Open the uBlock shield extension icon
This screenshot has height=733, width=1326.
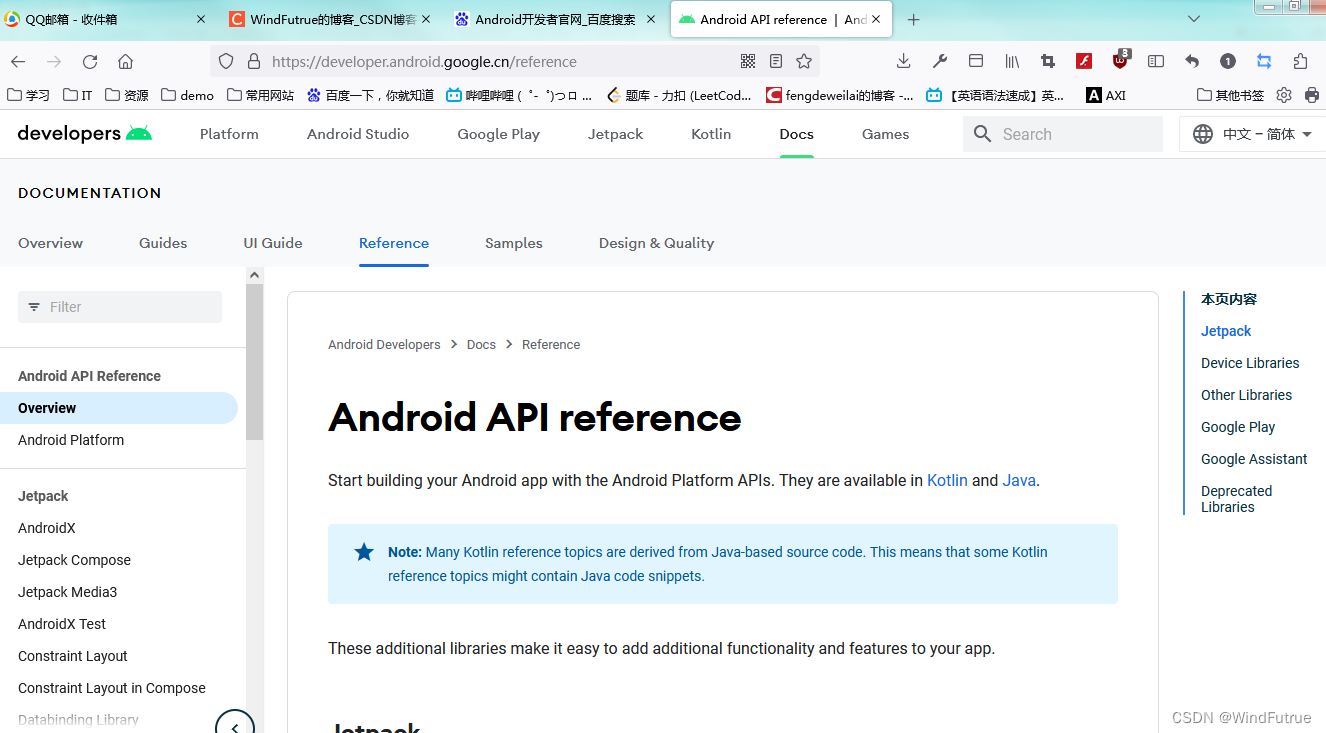tap(1121, 60)
